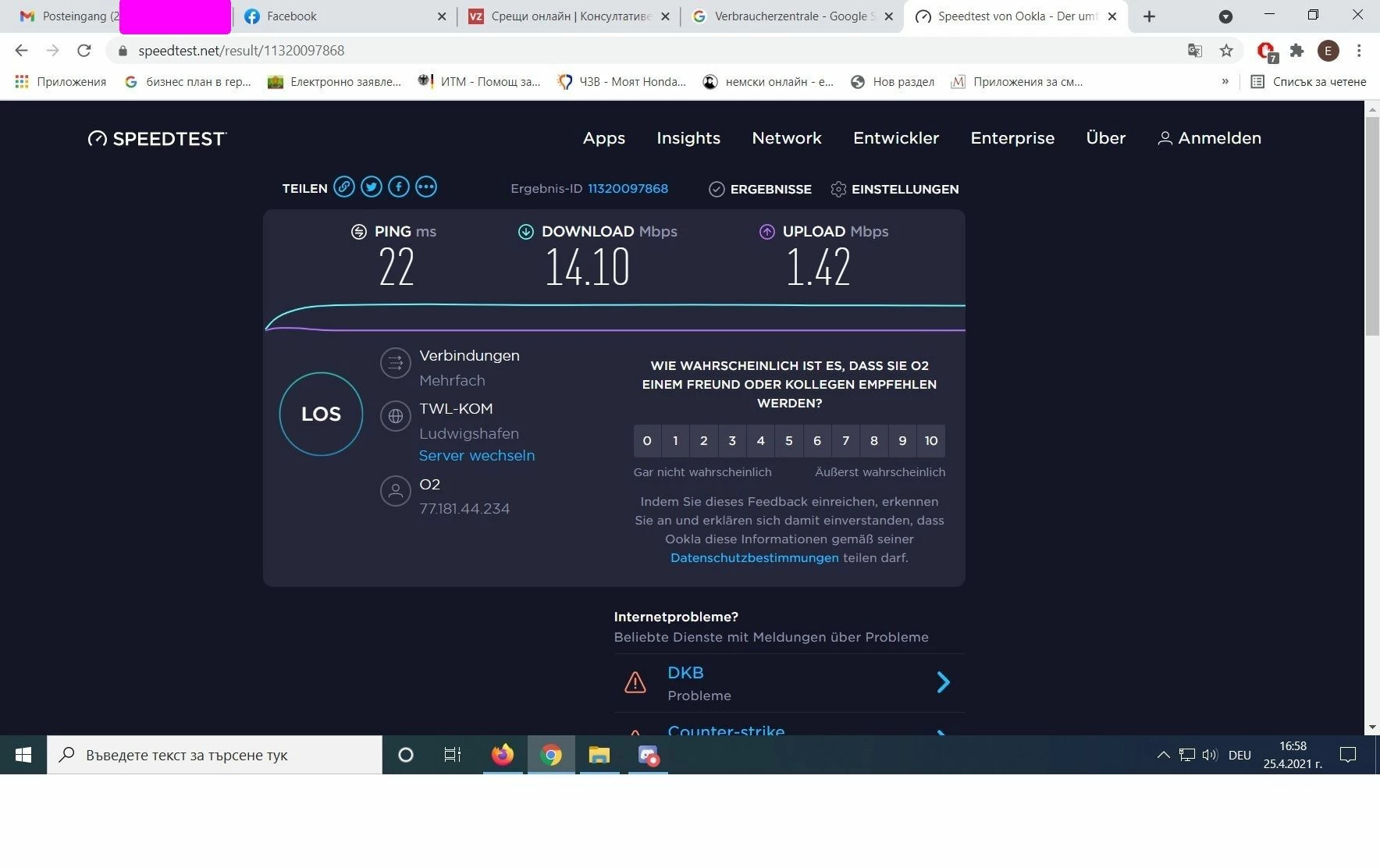
Task: Open the Ergebnis-ID 11320097868 link
Action: pos(628,189)
